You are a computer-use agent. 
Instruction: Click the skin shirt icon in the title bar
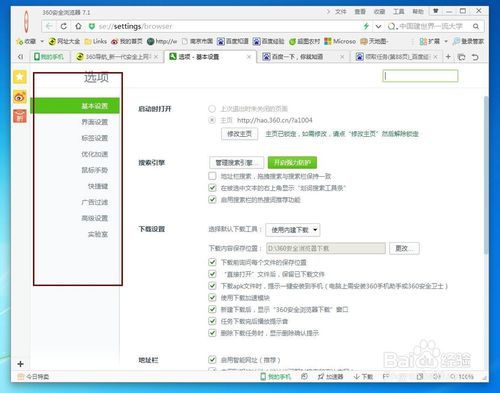(x=435, y=11)
